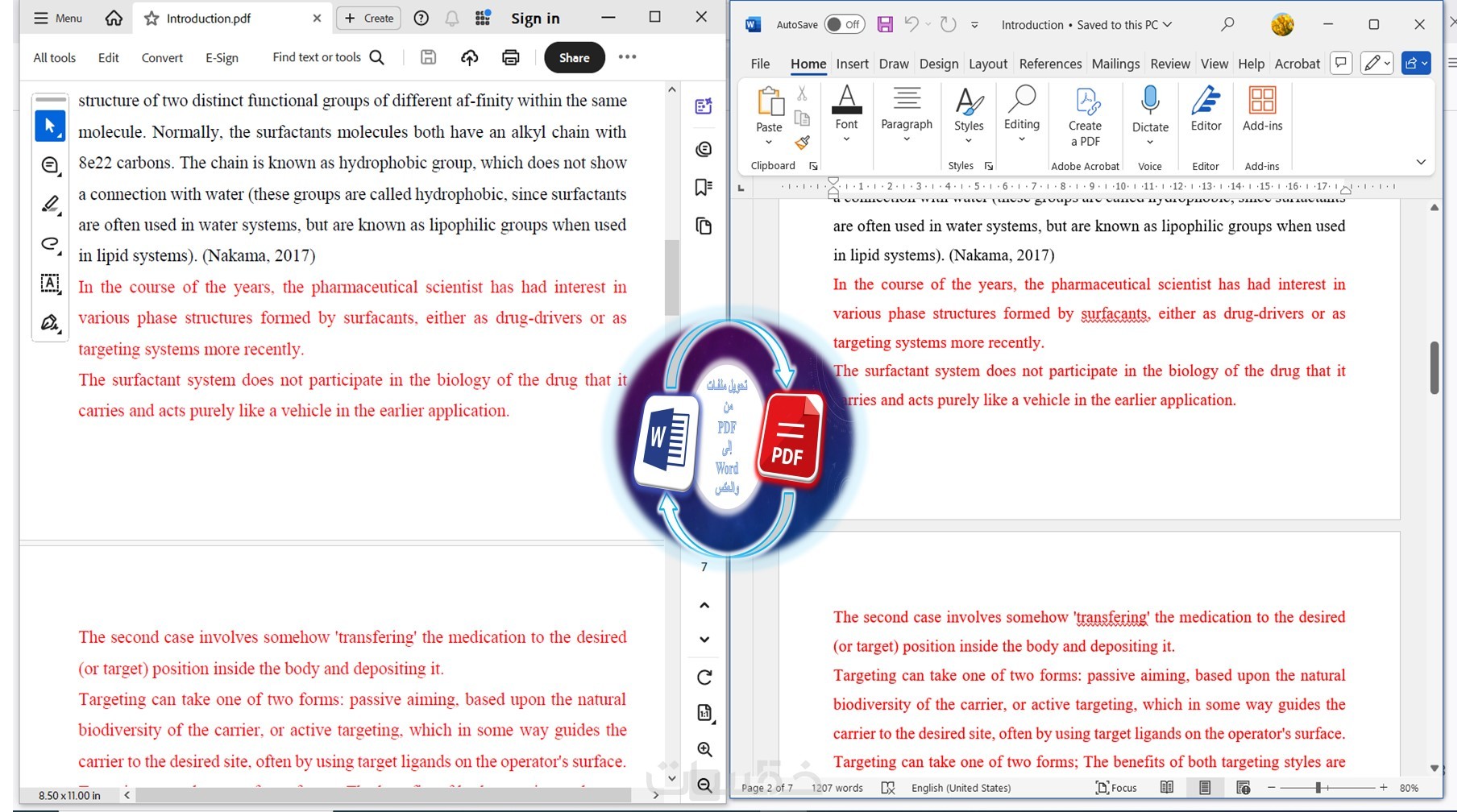This screenshot has height=812, width=1470.
Task: Adjust the Word zoom slider
Action: 1318,788
